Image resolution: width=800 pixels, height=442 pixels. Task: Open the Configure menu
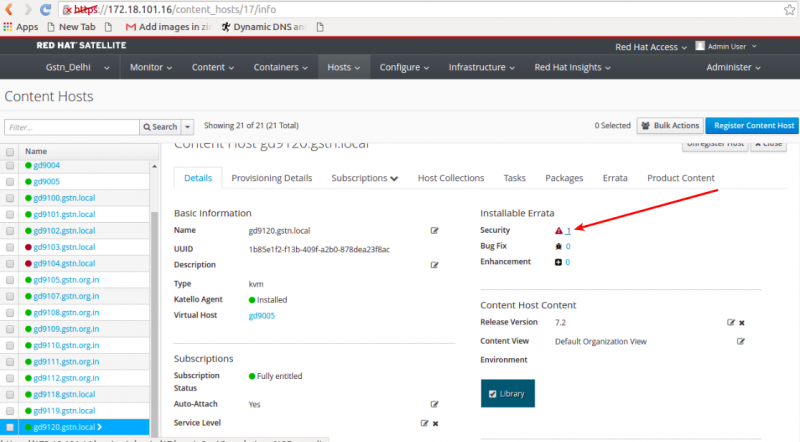pos(404,67)
